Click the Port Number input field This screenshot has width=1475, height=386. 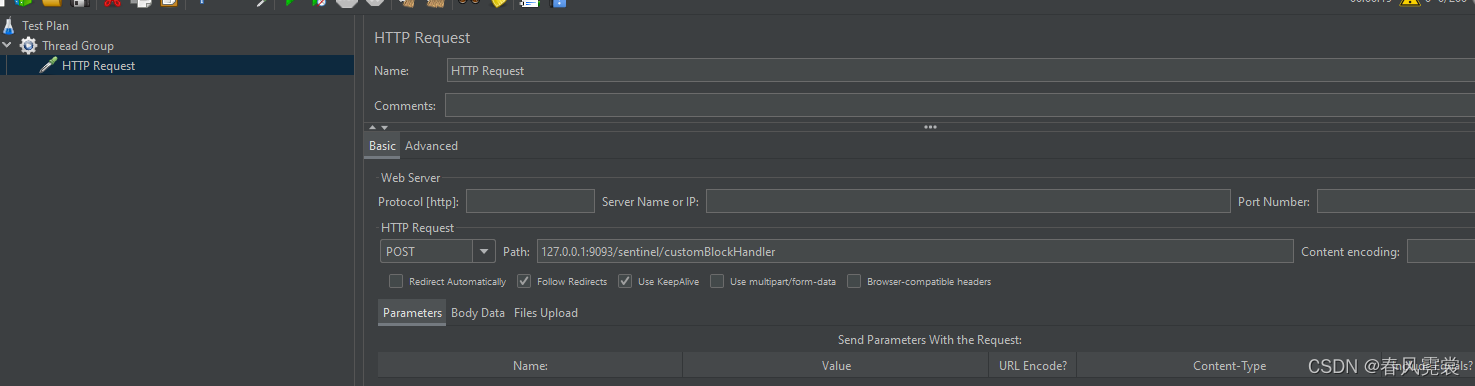(1395, 201)
